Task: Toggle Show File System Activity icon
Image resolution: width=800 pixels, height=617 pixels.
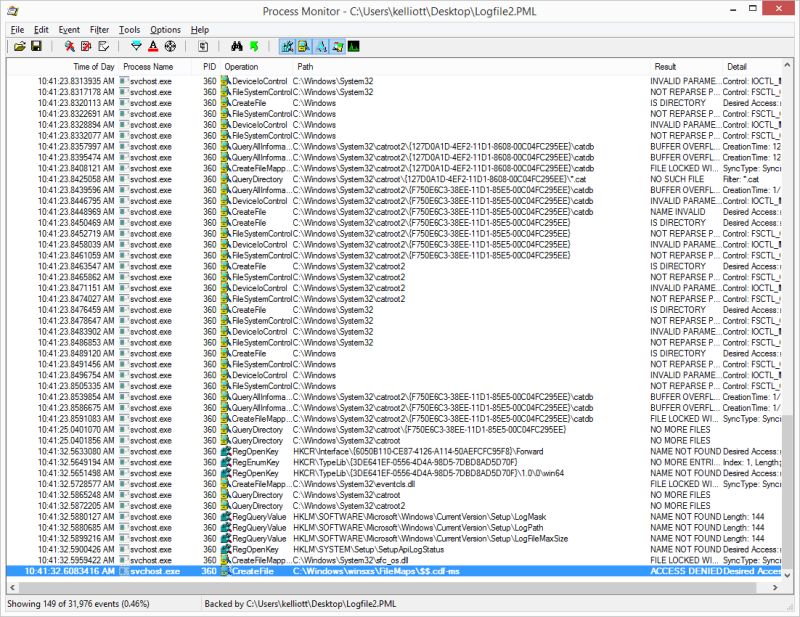Action: coord(304,46)
